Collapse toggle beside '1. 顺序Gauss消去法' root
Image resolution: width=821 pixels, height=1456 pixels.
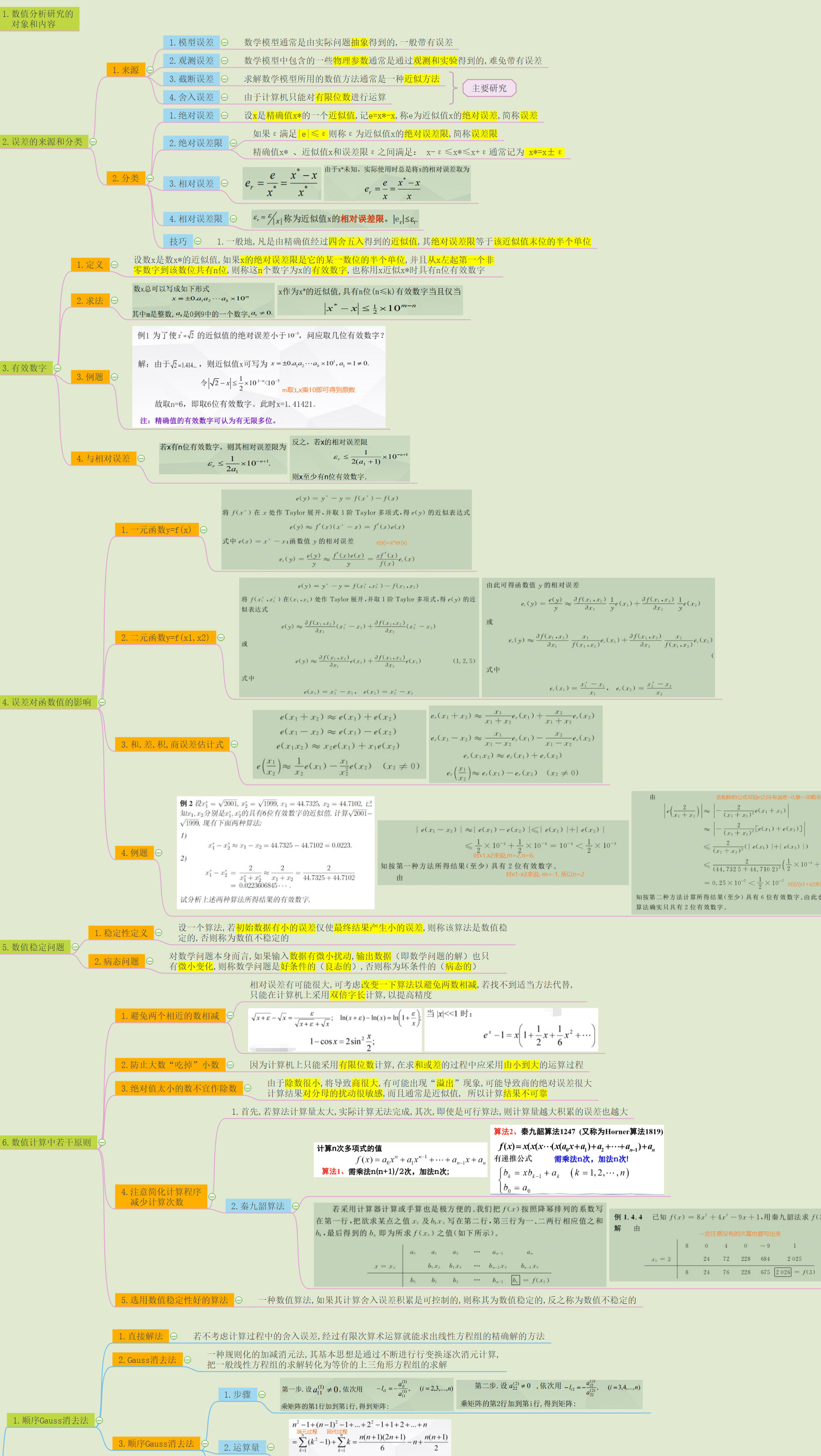99,1420
